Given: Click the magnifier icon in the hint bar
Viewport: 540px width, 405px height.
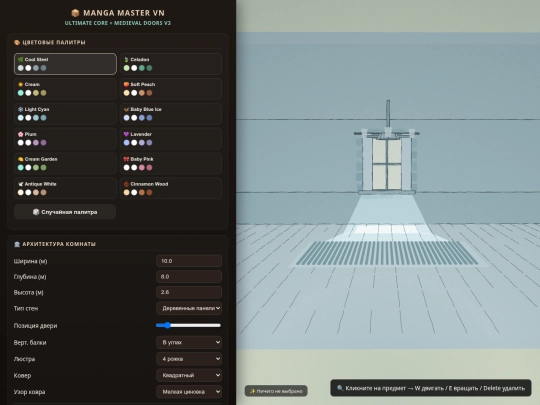Looking at the screenshot, I should [340, 388].
